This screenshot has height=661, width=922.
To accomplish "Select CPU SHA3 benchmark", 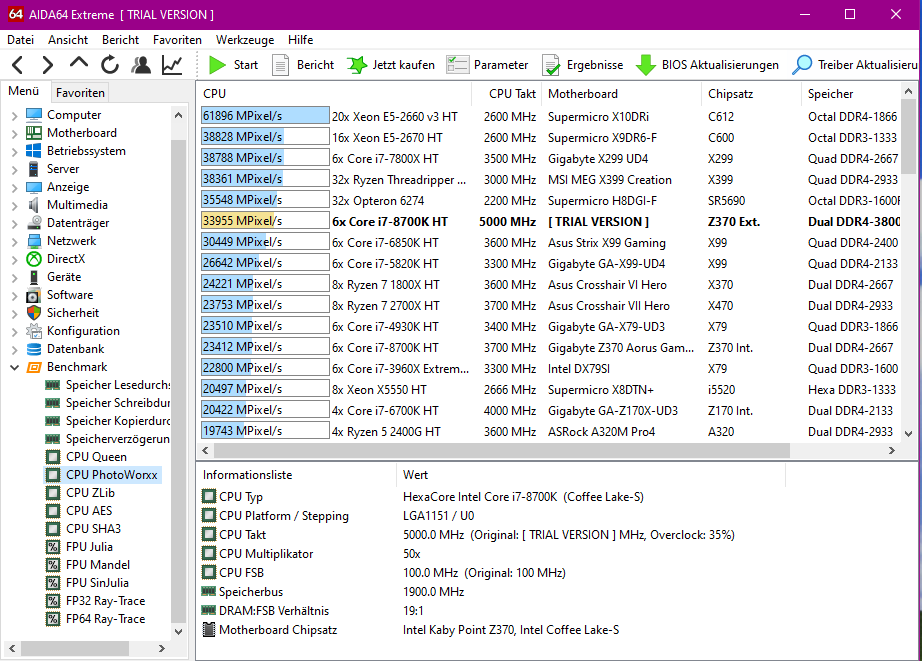I will click(x=93, y=529).
